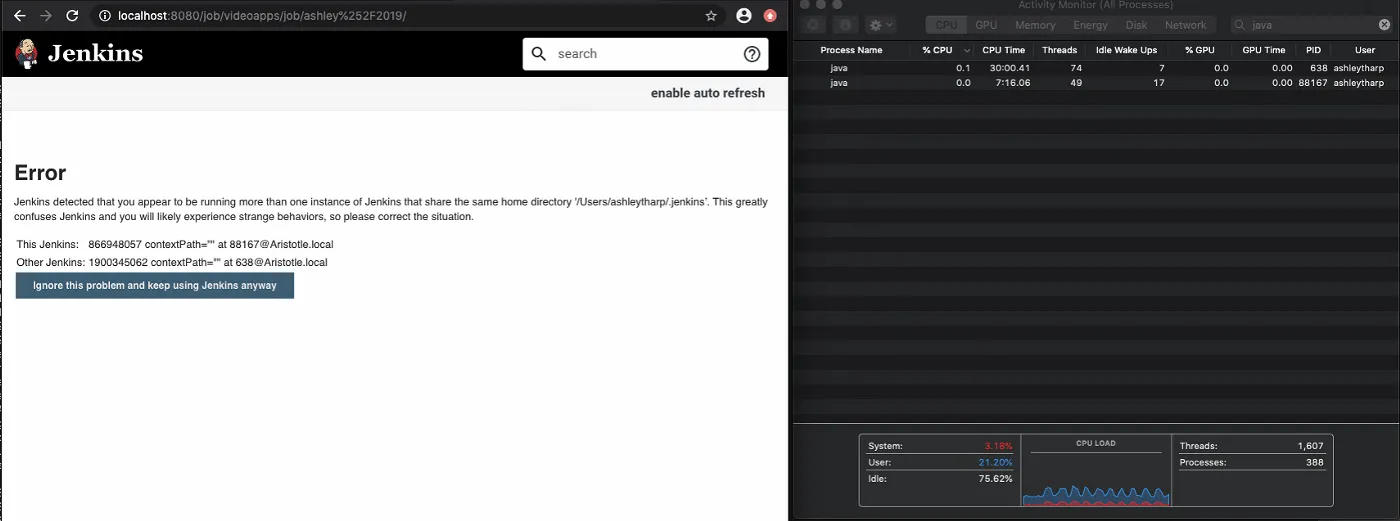Switch to the Memory tab in Activity Monitor
The height and width of the screenshot is (521, 1400).
[x=1035, y=25]
